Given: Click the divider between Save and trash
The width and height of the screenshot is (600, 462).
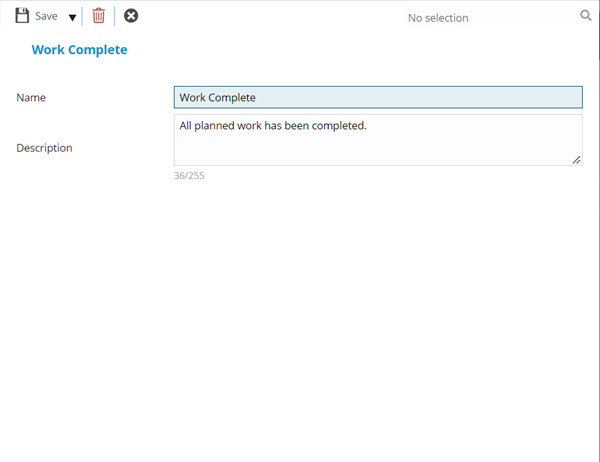Looking at the screenshot, I should point(82,16).
